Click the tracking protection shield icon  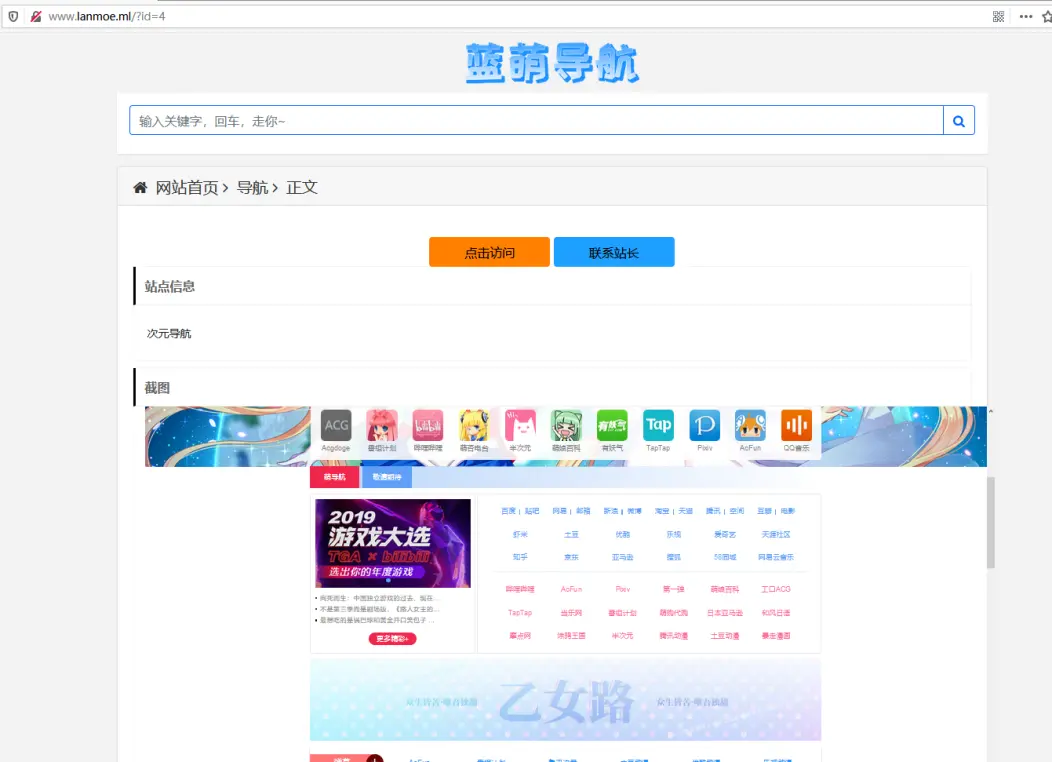point(13,16)
